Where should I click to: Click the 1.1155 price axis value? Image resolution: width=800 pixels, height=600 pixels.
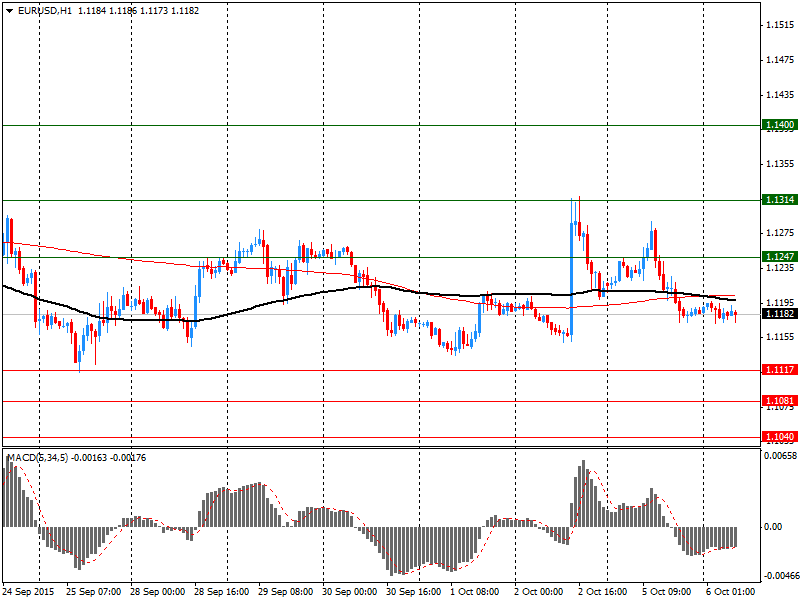[x=781, y=337]
